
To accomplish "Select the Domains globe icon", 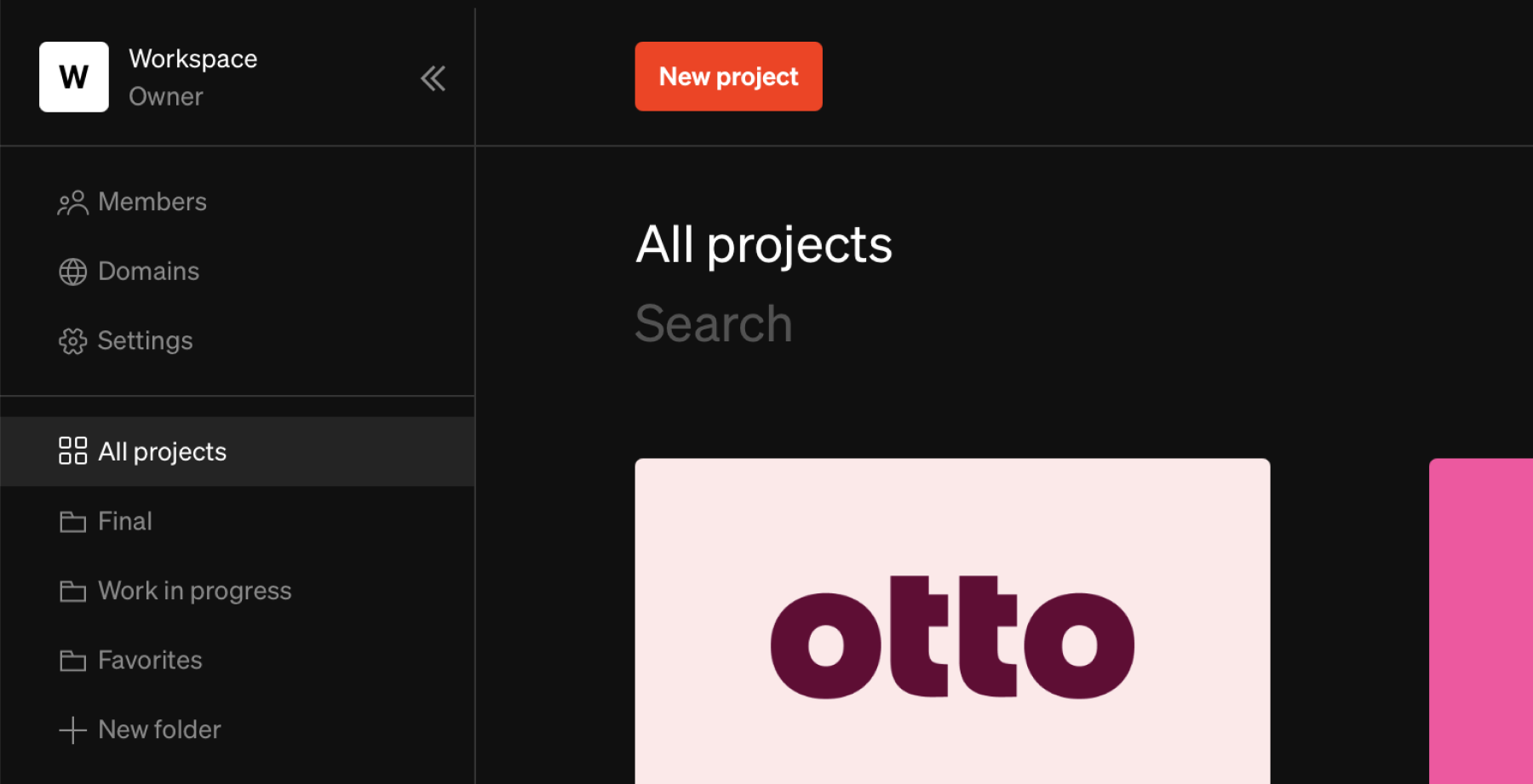I will click(x=73, y=271).
